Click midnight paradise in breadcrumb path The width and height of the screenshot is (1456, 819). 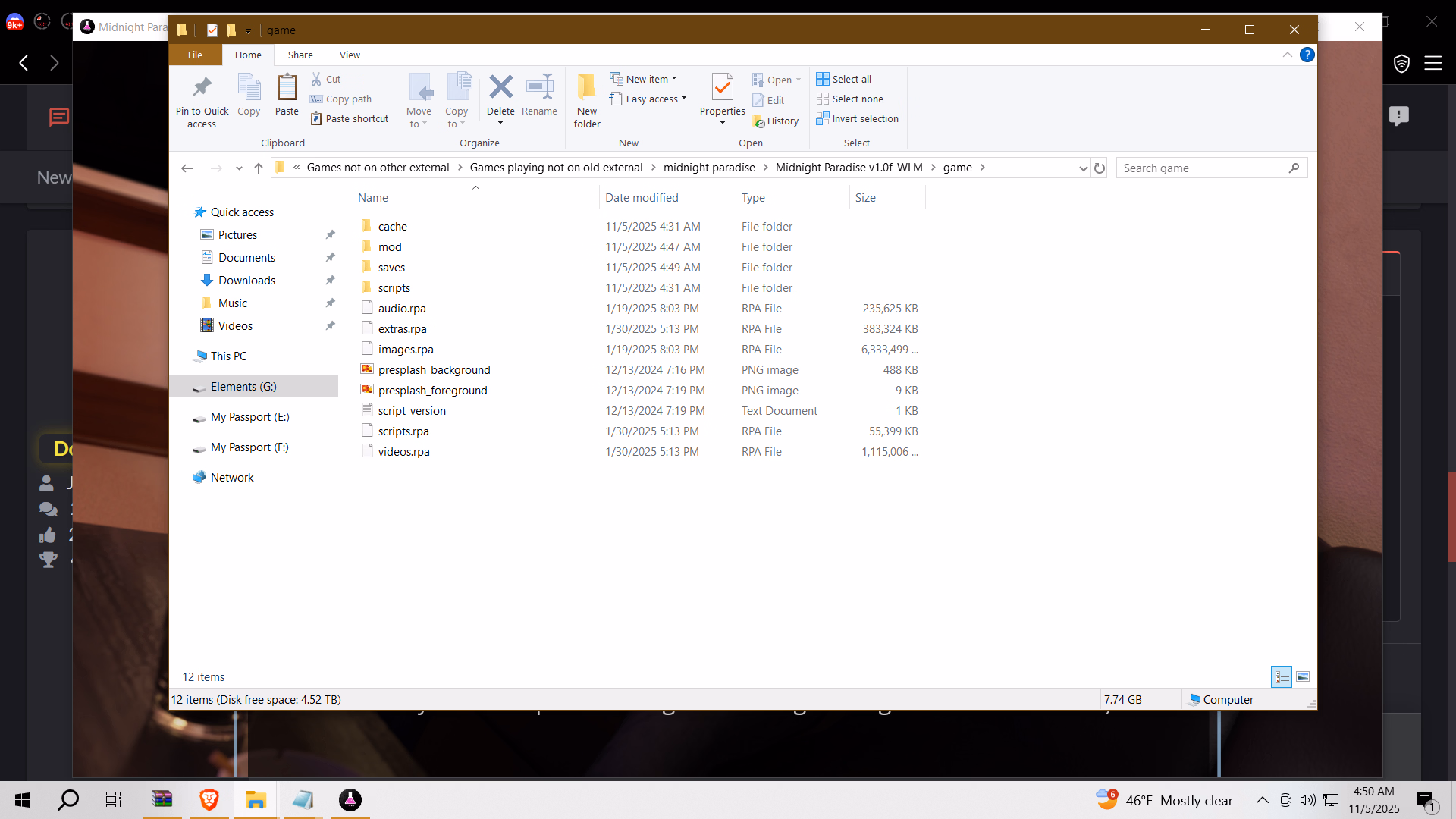point(709,168)
